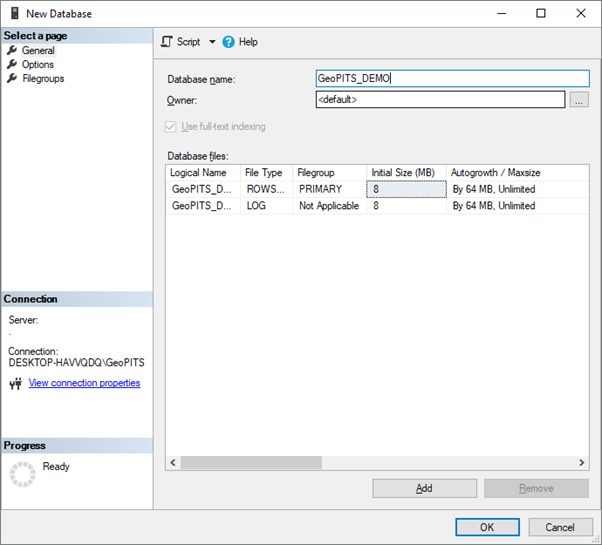
Task: Click the wrench icon beside General
Action: pos(12,50)
